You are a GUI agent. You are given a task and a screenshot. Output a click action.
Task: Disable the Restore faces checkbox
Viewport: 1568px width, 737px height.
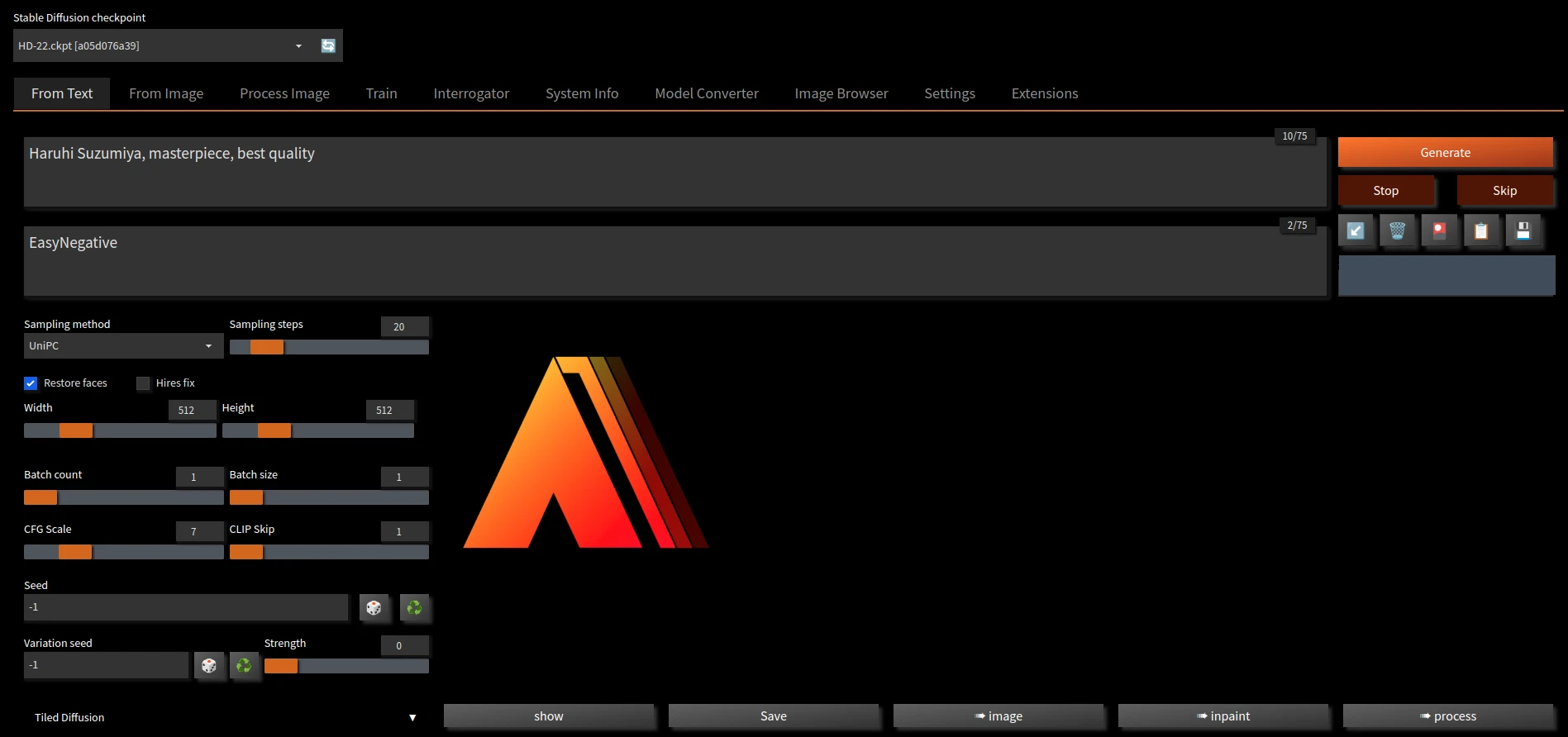tap(31, 383)
